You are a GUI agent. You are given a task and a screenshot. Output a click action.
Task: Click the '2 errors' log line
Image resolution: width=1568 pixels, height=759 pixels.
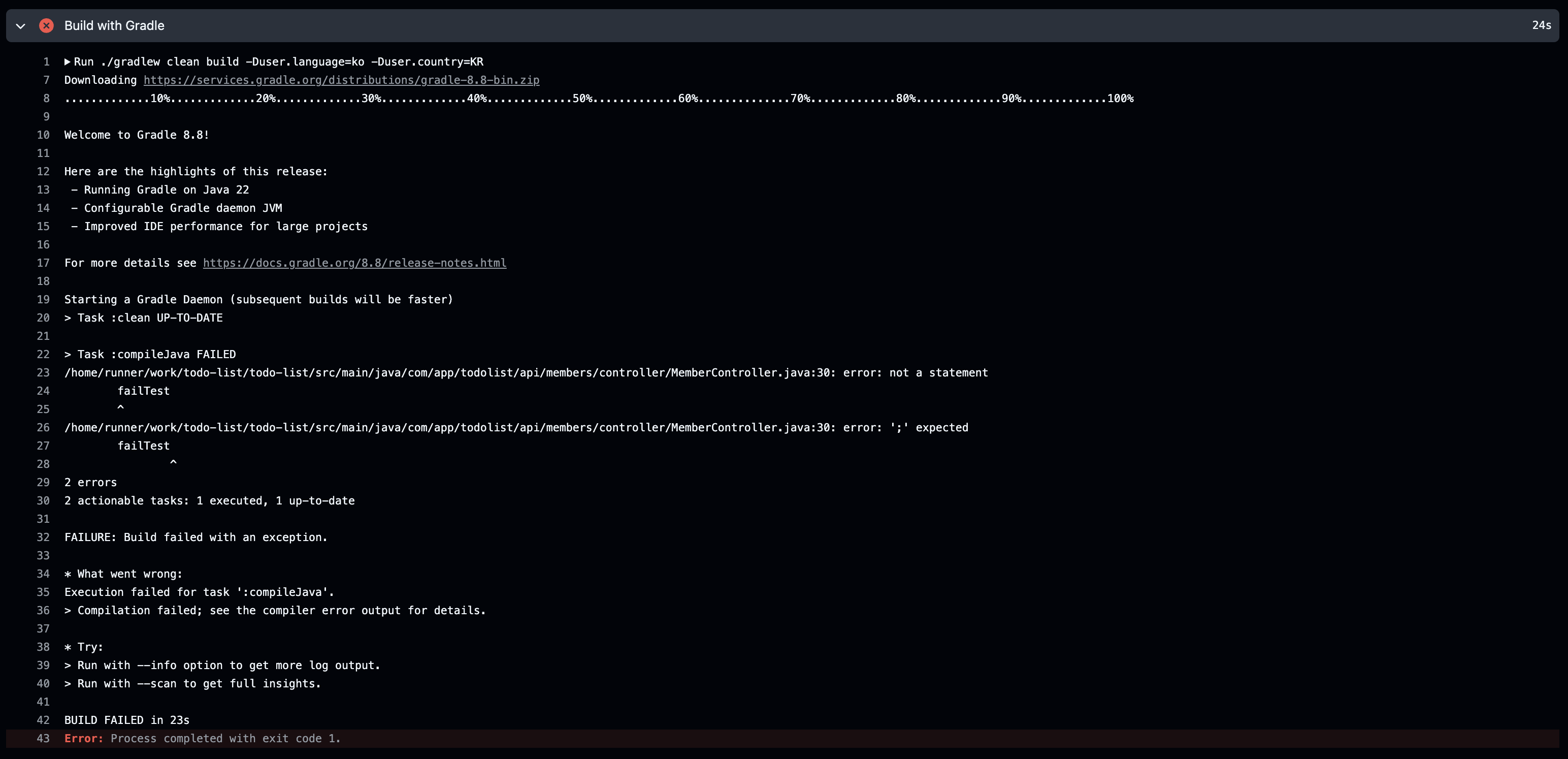click(91, 482)
